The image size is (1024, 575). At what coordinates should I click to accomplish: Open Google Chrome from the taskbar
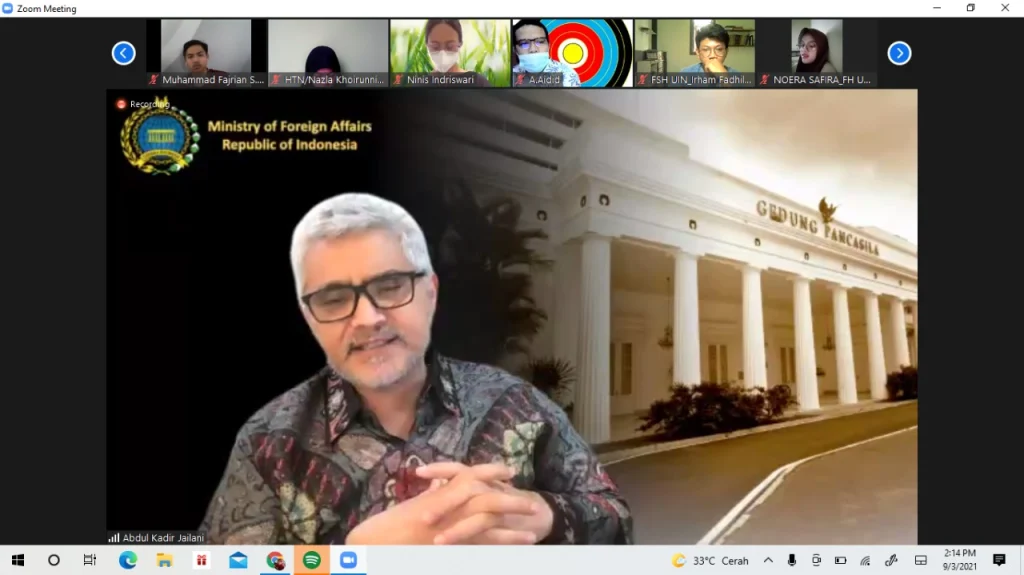click(275, 560)
